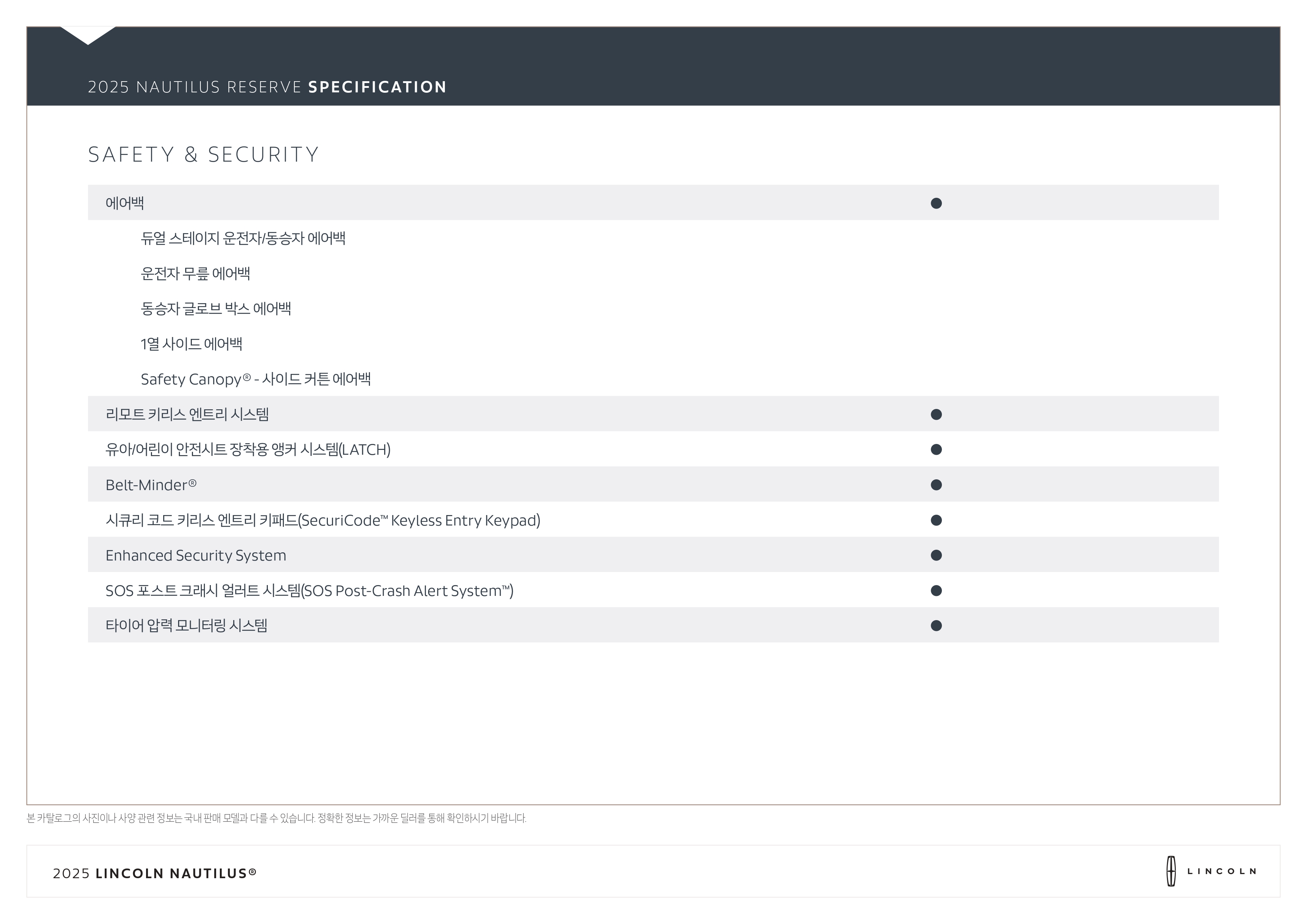This screenshot has height=924, width=1307.
Task: Click the dot for 리모트 키리스 엔트리 시스템
Action: point(936,414)
